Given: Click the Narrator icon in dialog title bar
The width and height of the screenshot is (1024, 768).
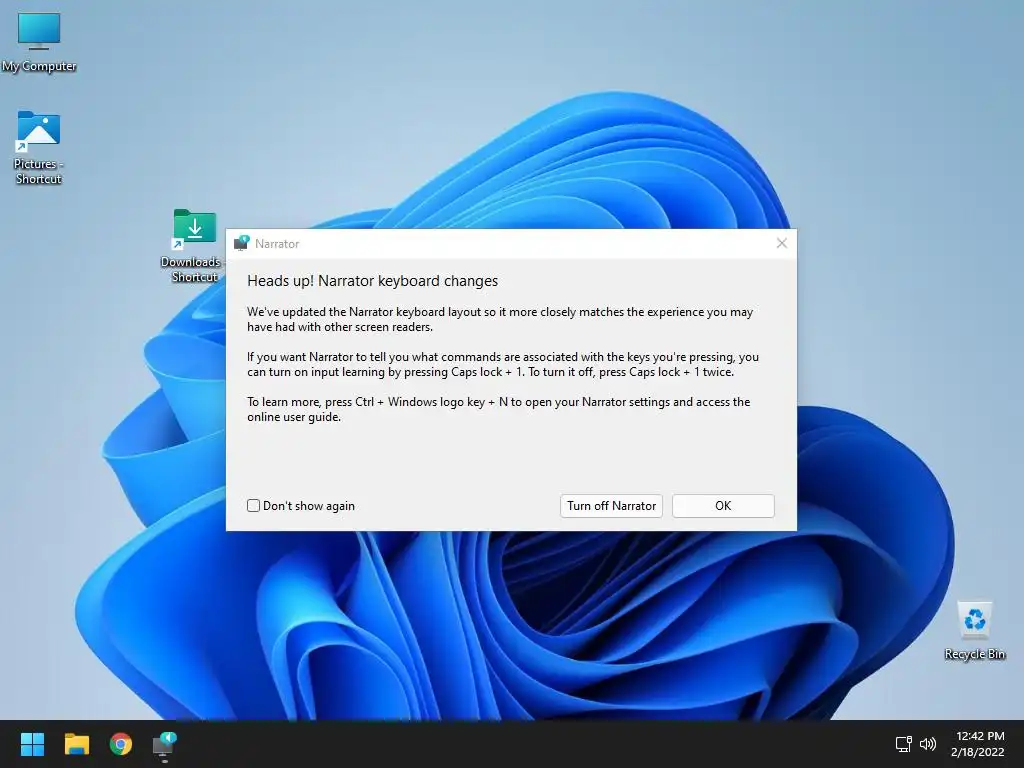Looking at the screenshot, I should coord(242,243).
